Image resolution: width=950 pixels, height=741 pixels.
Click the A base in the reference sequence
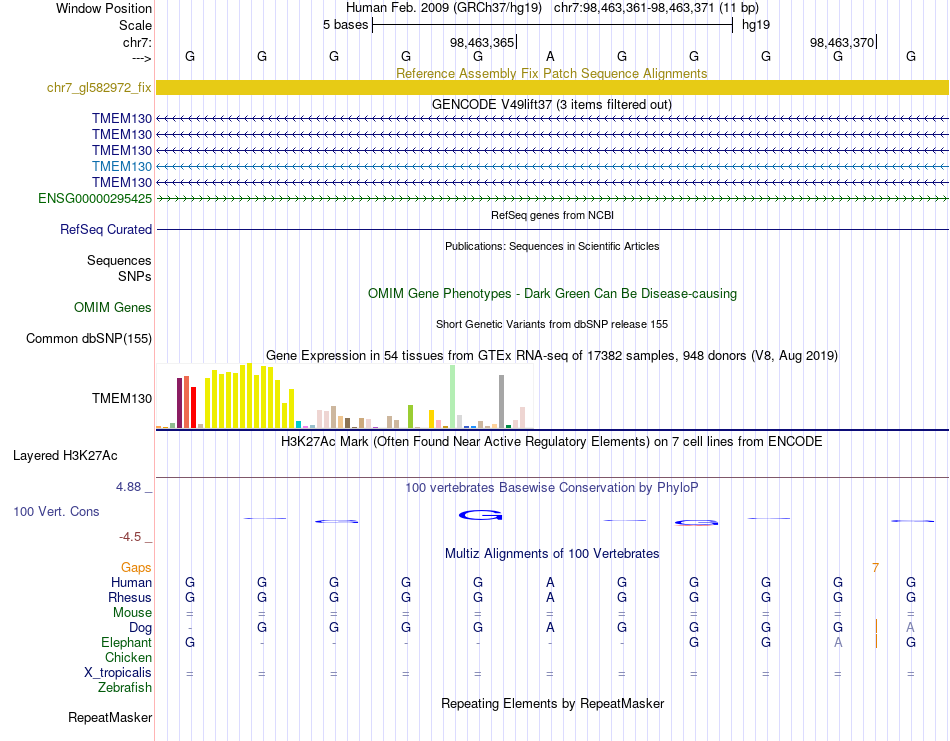click(550, 56)
